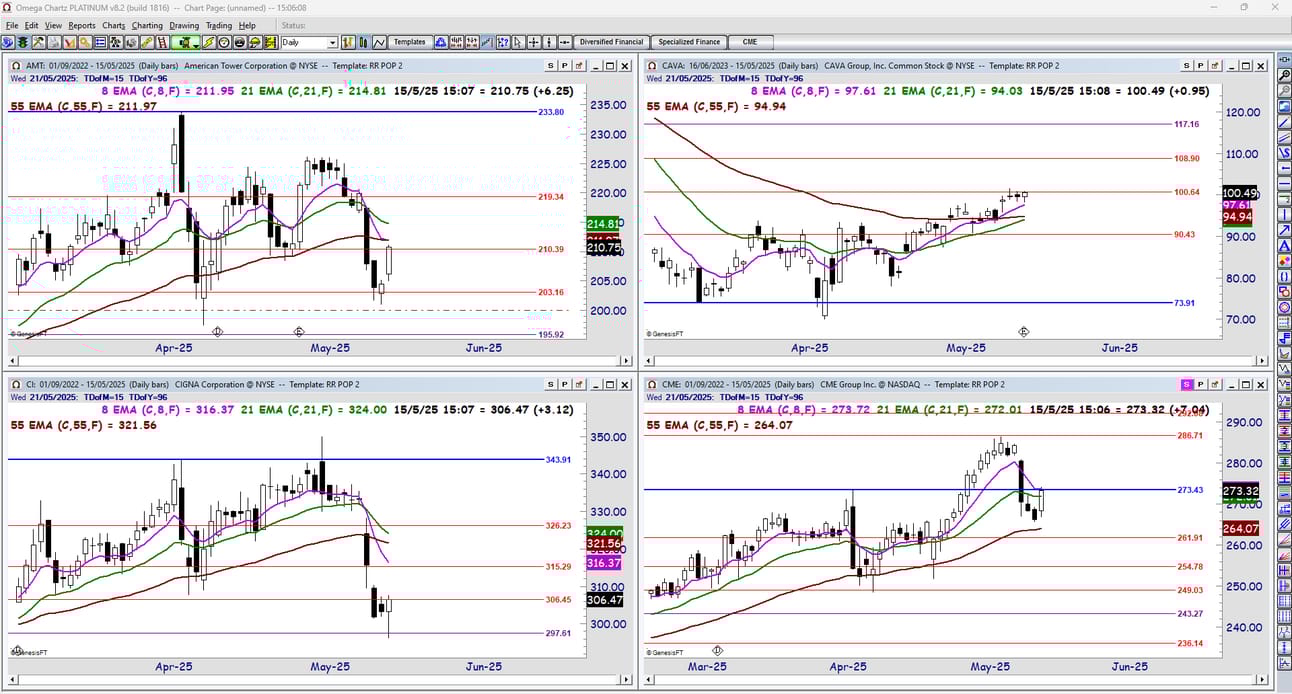The width and height of the screenshot is (1292, 694).
Task: Click the Specialized Finance button
Action: pyautogui.click(x=689, y=42)
